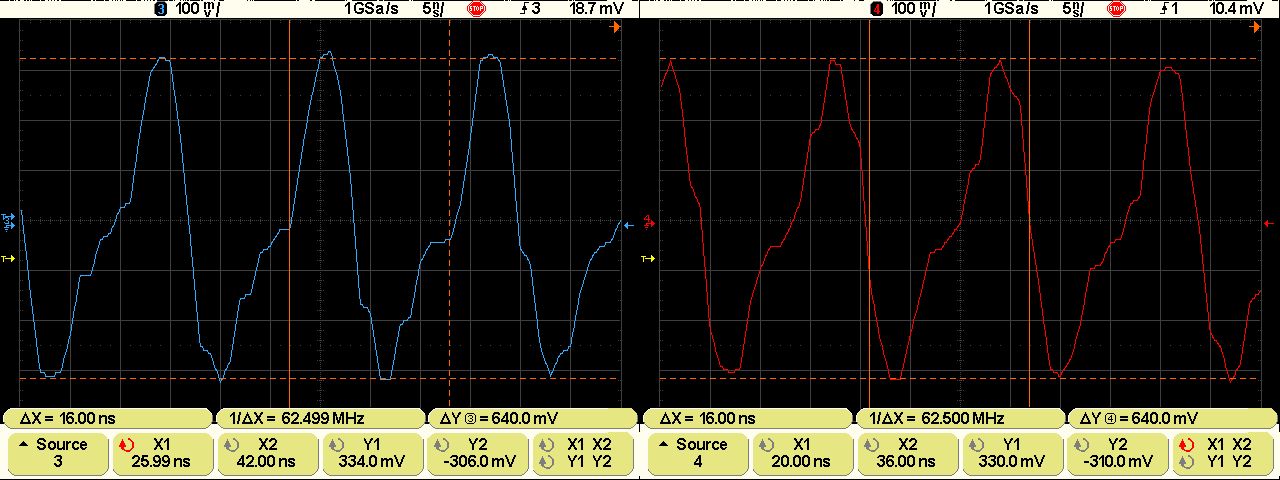Click the red channel 4 badge icon

[x=877, y=9]
